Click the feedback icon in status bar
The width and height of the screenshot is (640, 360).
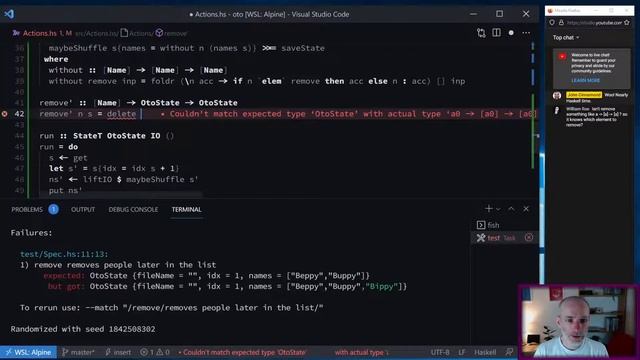[x=509, y=352]
